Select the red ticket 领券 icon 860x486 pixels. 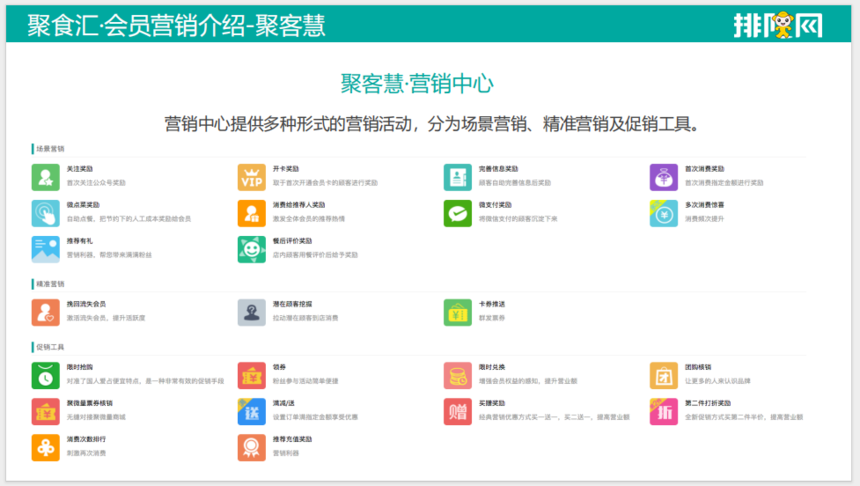(x=252, y=376)
